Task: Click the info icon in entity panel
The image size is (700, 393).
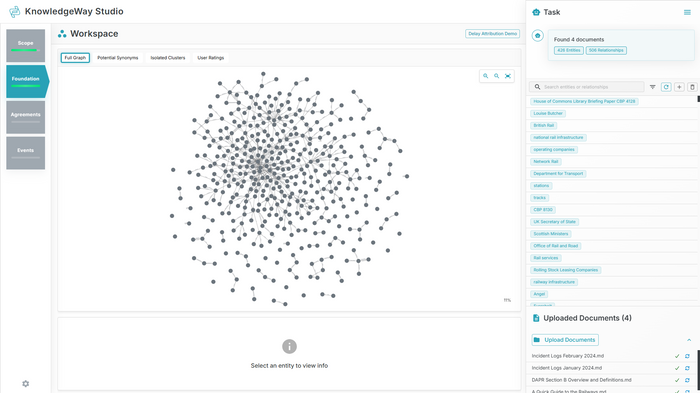Action: (289, 346)
